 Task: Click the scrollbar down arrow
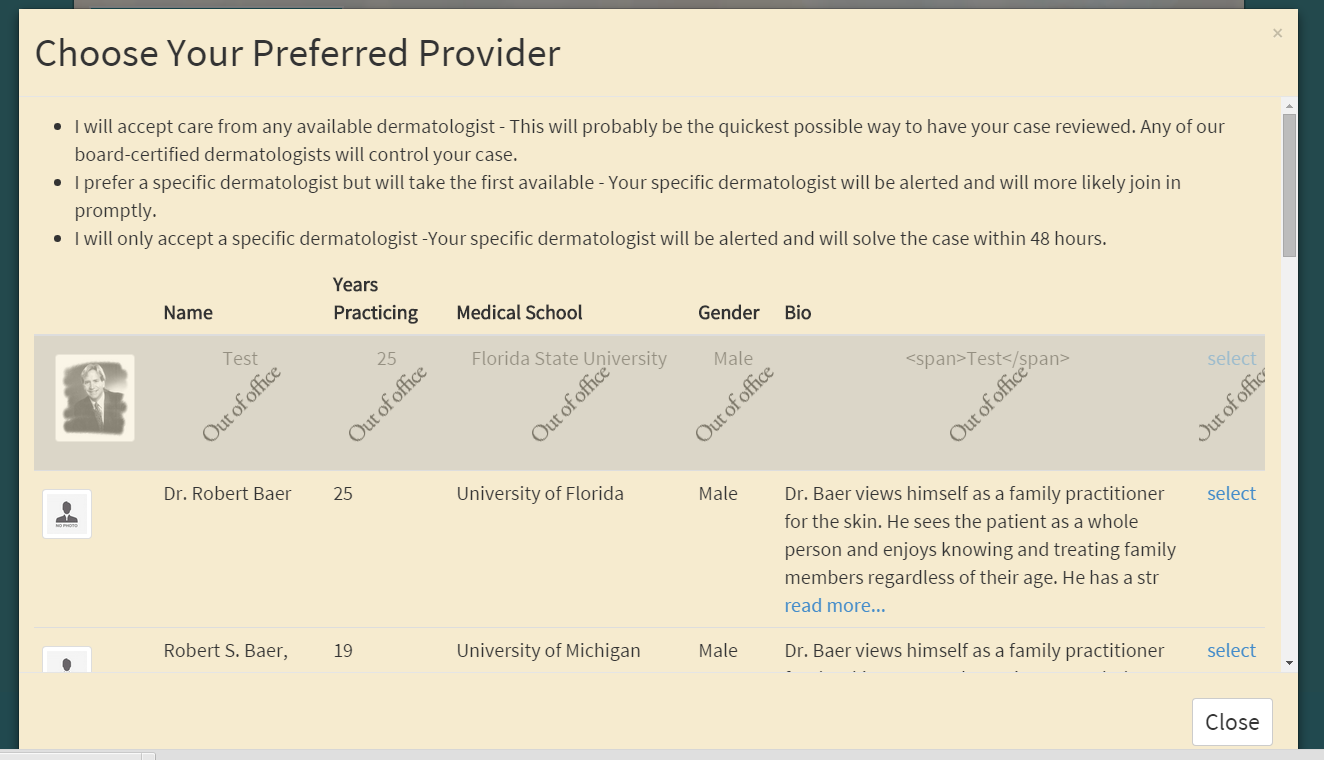[1289, 662]
